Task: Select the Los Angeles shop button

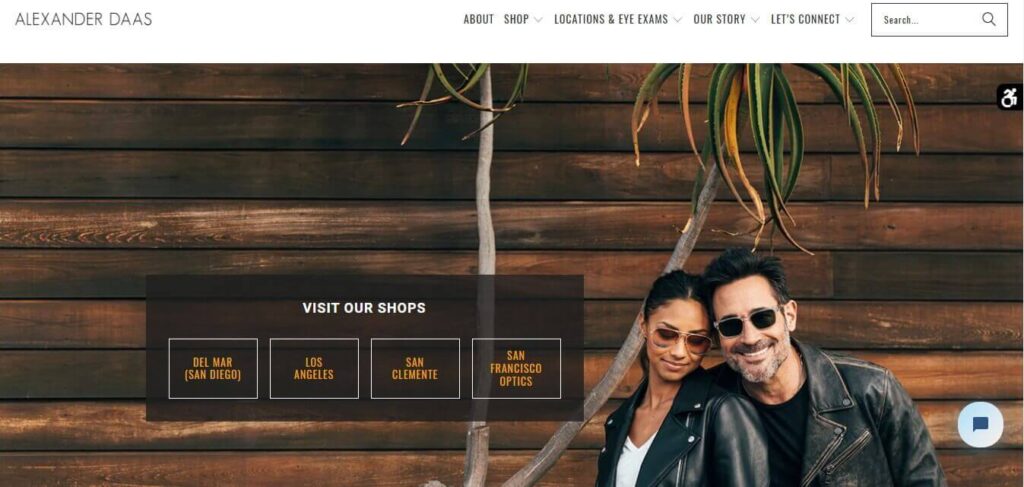Action: point(314,368)
